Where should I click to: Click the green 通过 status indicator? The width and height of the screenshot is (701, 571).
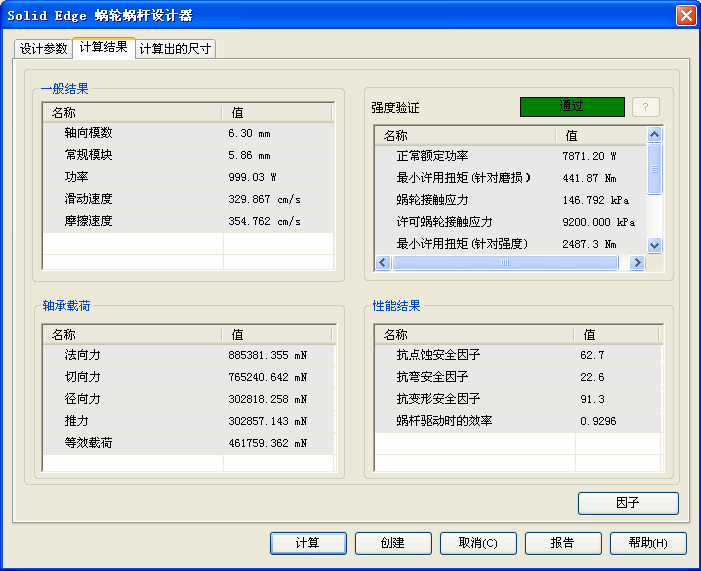pyautogui.click(x=572, y=106)
